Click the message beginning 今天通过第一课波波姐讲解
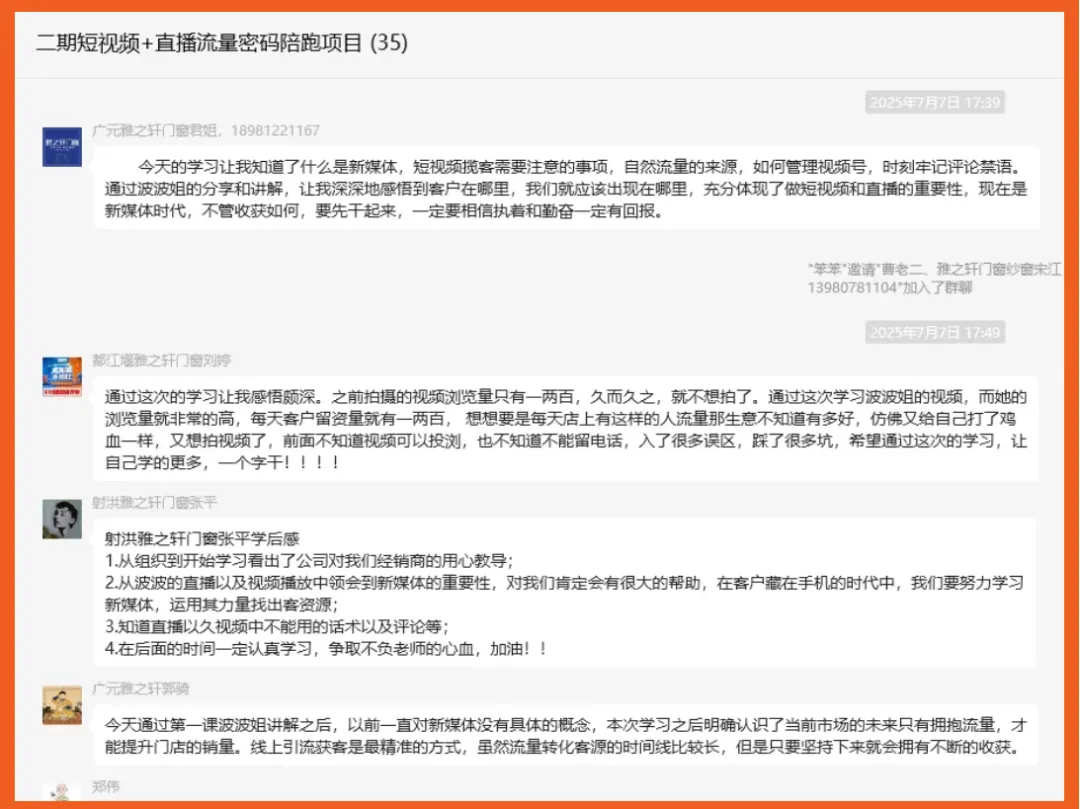Viewport: 1080px width, 809px height. tap(565, 735)
